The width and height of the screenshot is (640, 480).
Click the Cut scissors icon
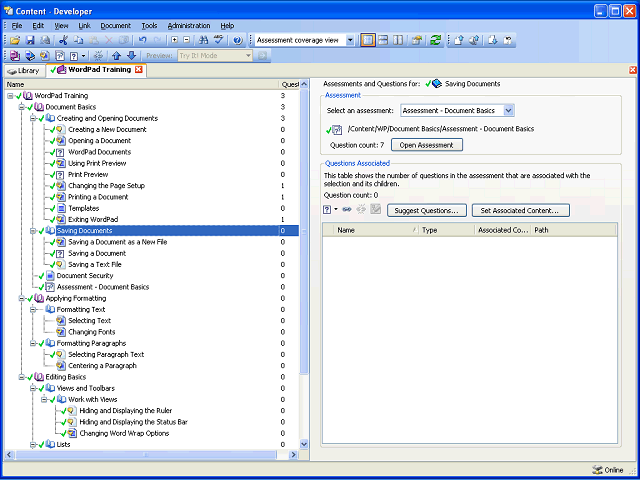[x=62, y=40]
